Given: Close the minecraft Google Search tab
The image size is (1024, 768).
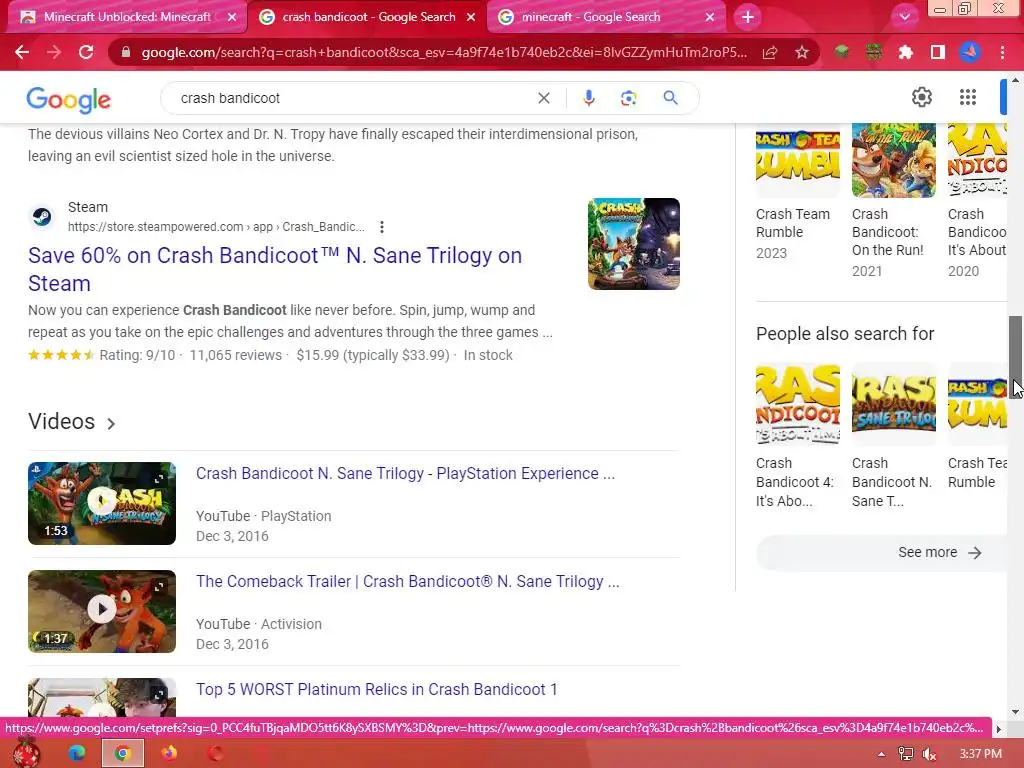Looking at the screenshot, I should tap(710, 17).
